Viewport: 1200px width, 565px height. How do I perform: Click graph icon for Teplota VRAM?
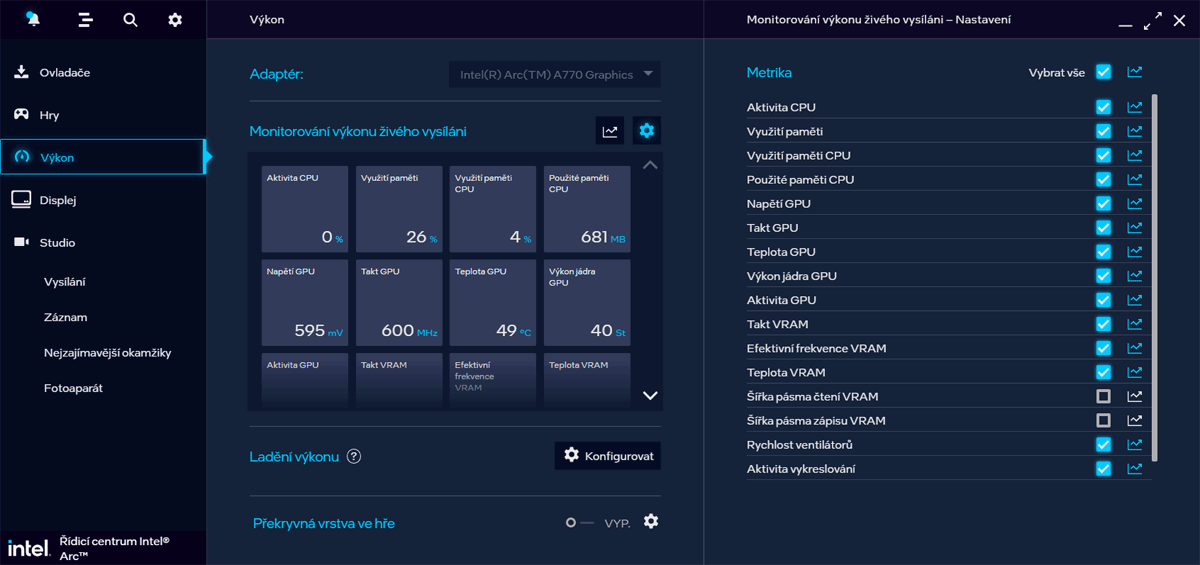click(x=1135, y=372)
